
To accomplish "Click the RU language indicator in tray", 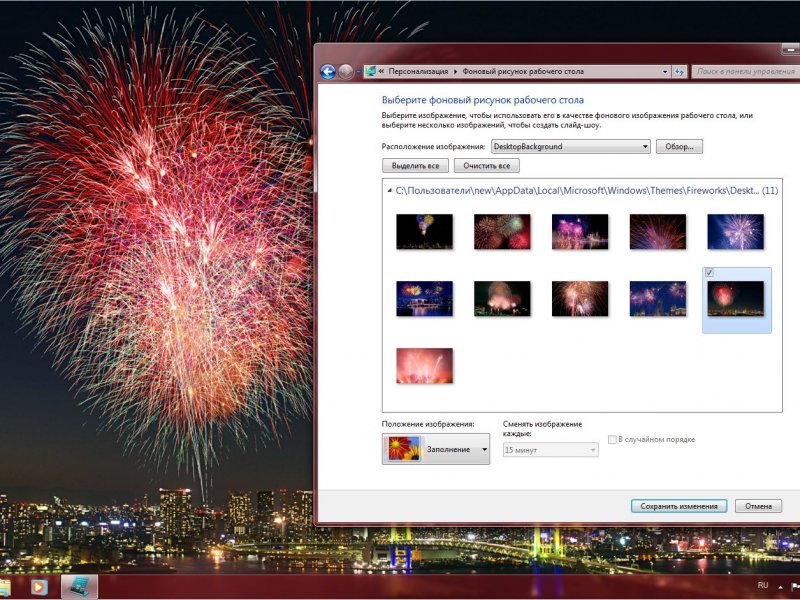I will pos(763,585).
